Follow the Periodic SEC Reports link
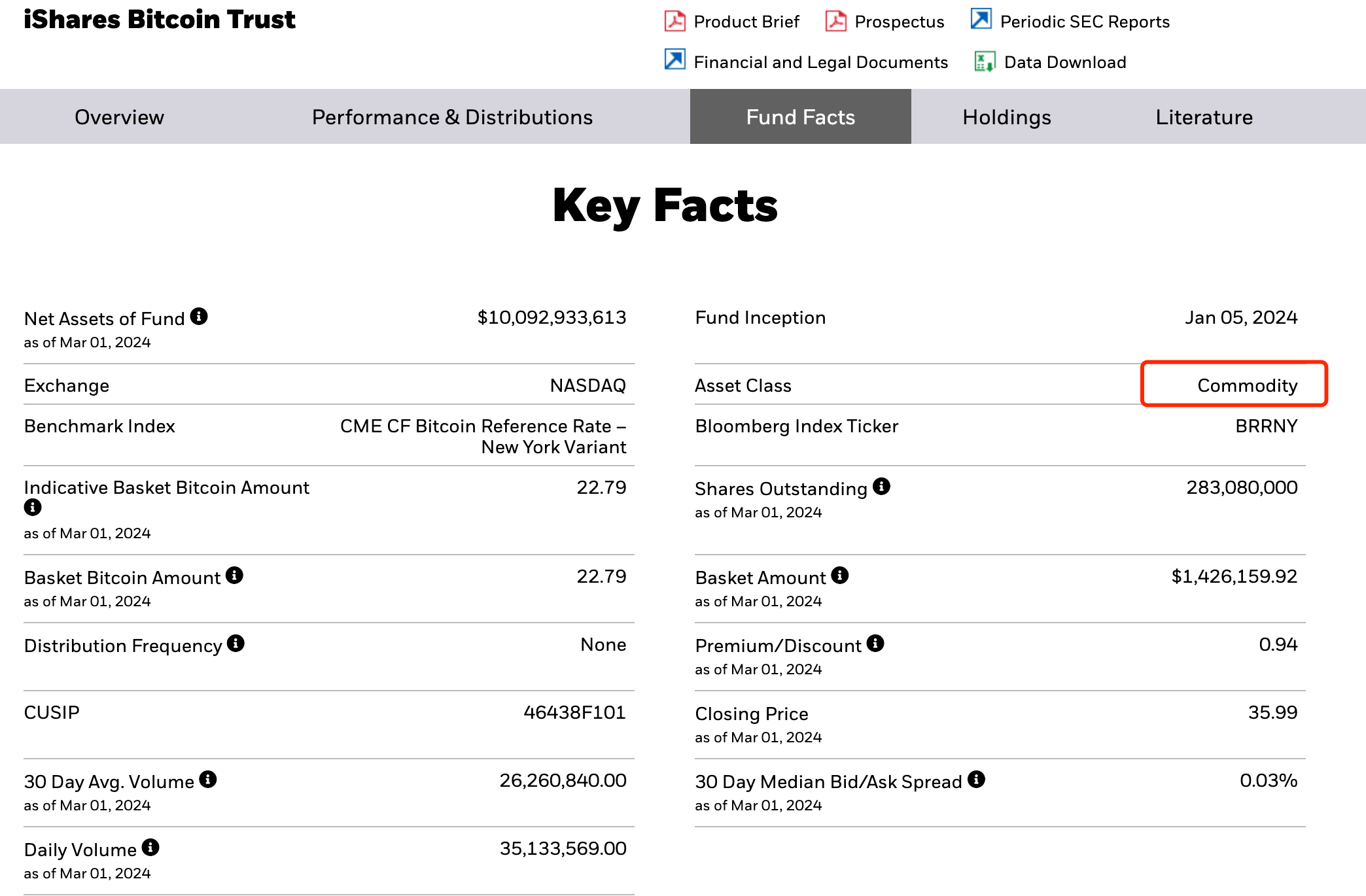Viewport: 1366px width, 896px height. coord(1084,22)
